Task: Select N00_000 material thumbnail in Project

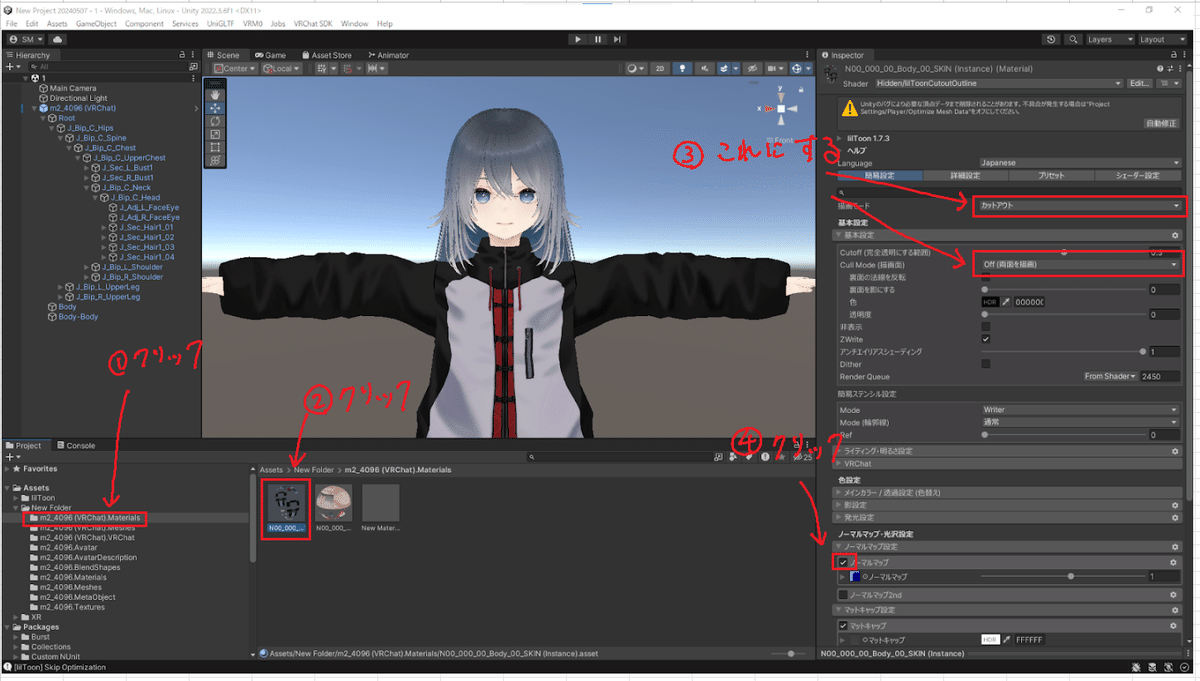Action: click(285, 508)
